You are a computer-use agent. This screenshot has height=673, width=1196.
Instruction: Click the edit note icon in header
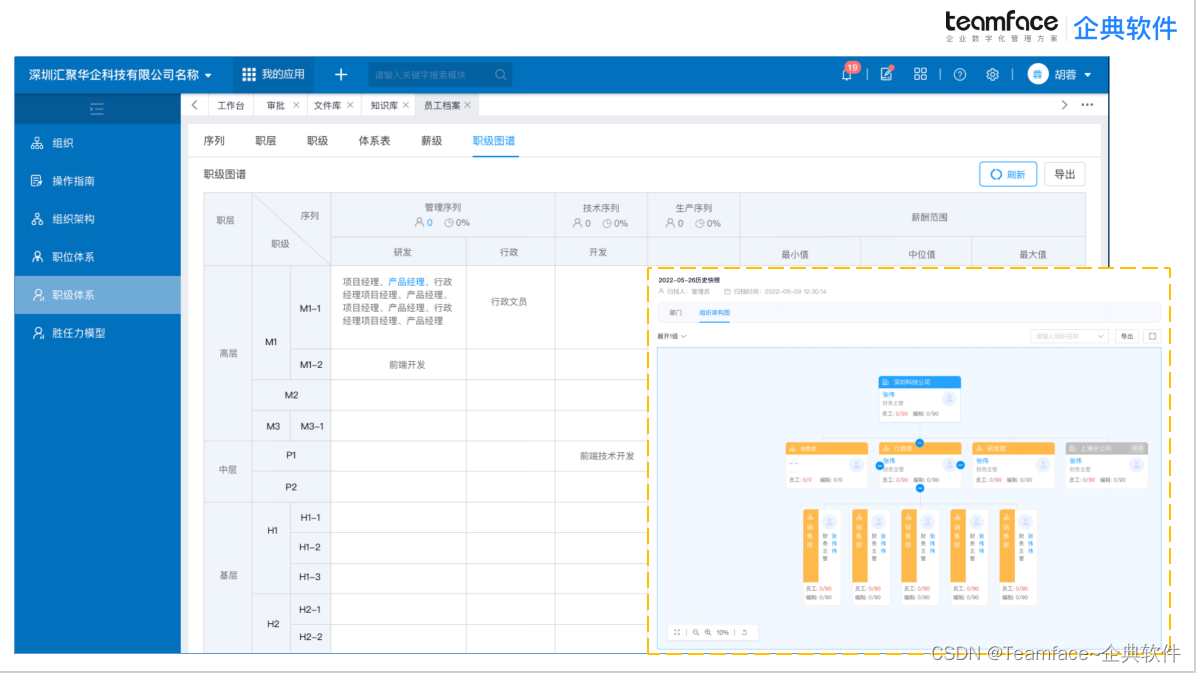pyautogui.click(x=886, y=74)
